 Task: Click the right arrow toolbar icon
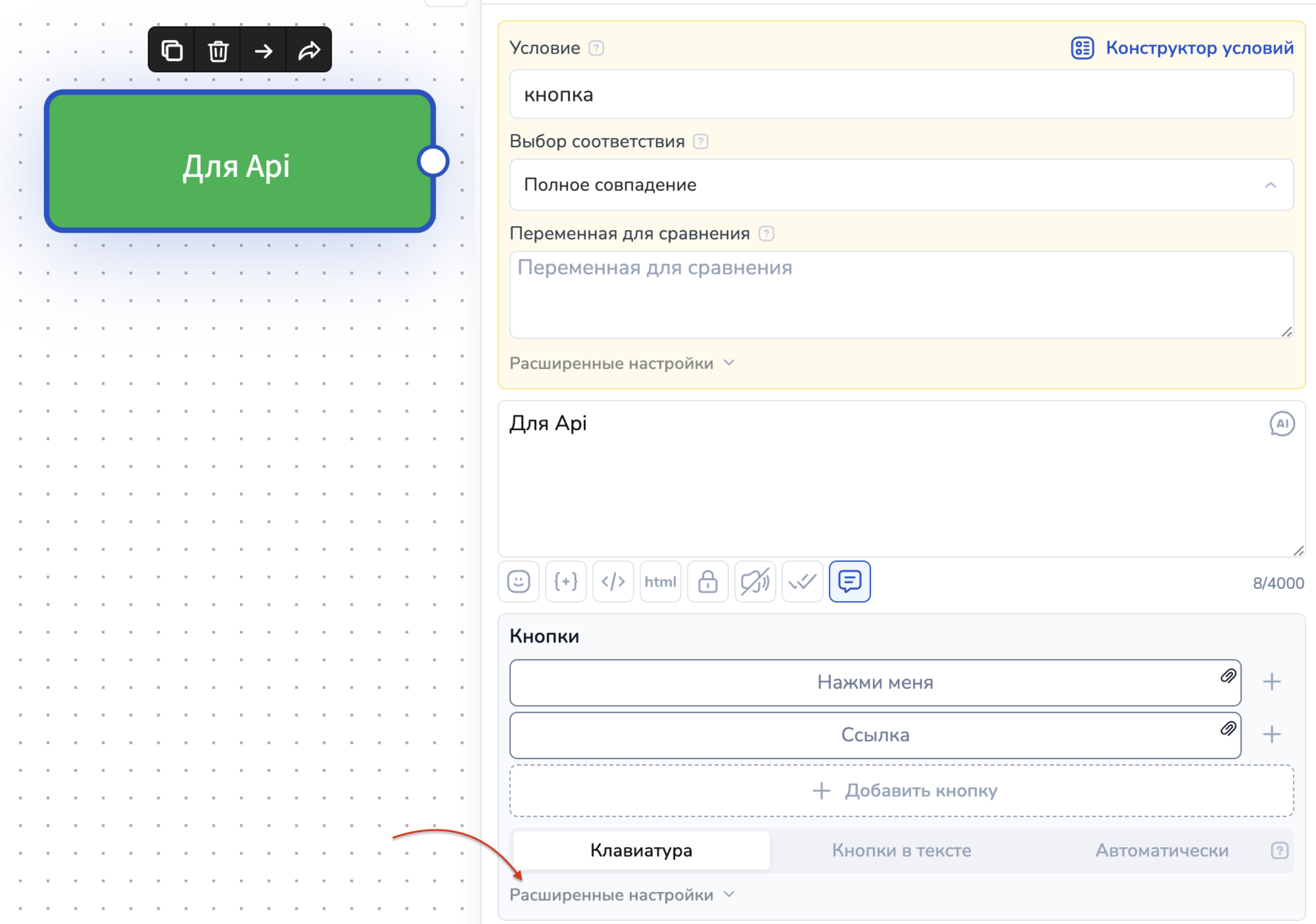(264, 51)
